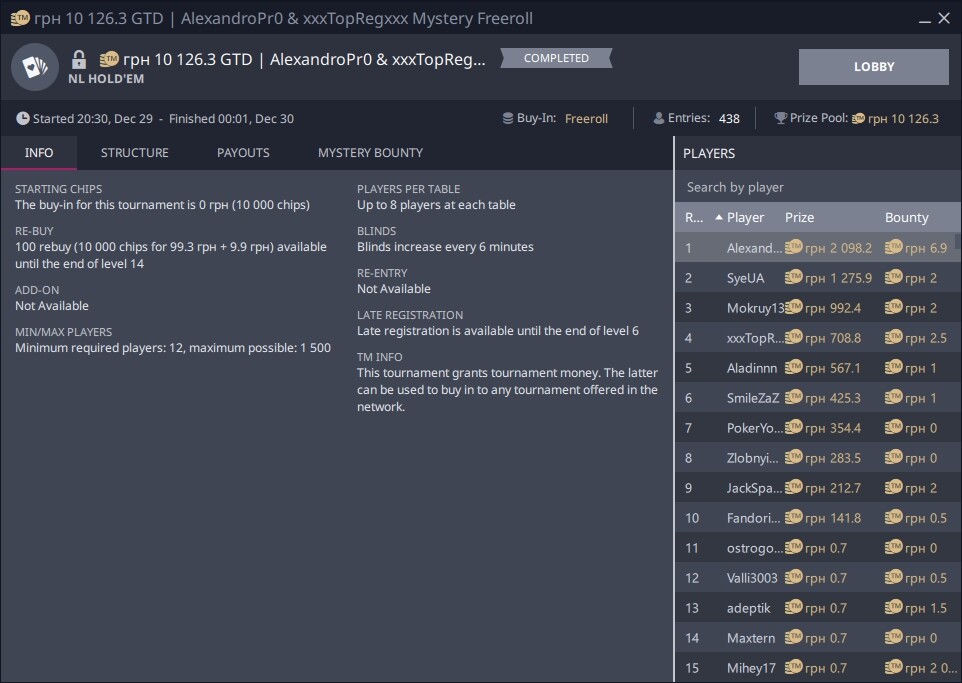Click the TM coin in SyeUA's prize cell
Image resolution: width=962 pixels, height=683 pixels.
click(794, 278)
